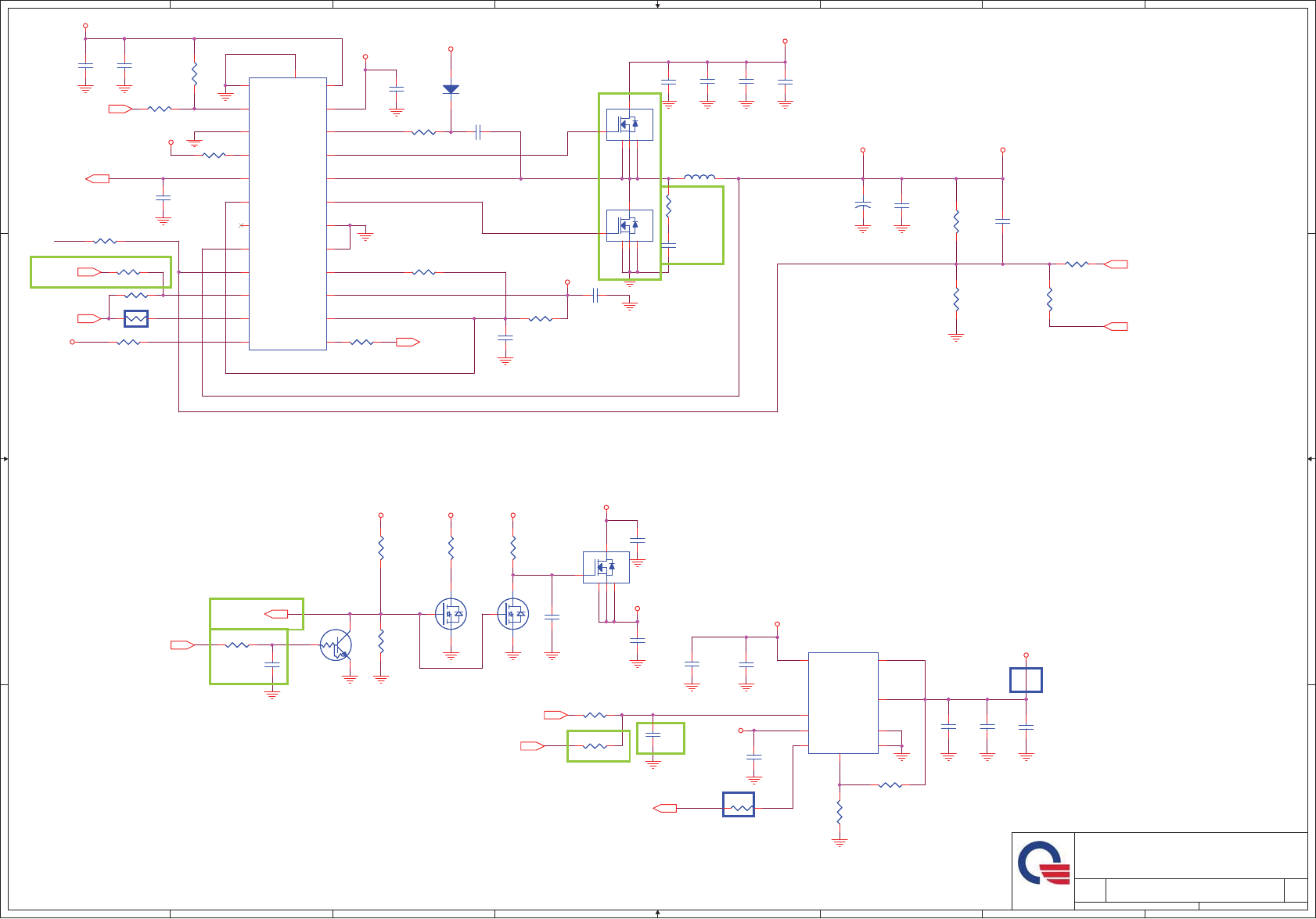Viewport: 1316px width, 919px height.
Task: Select the boxed MOSFET in the lower circuit
Action: tap(606, 567)
